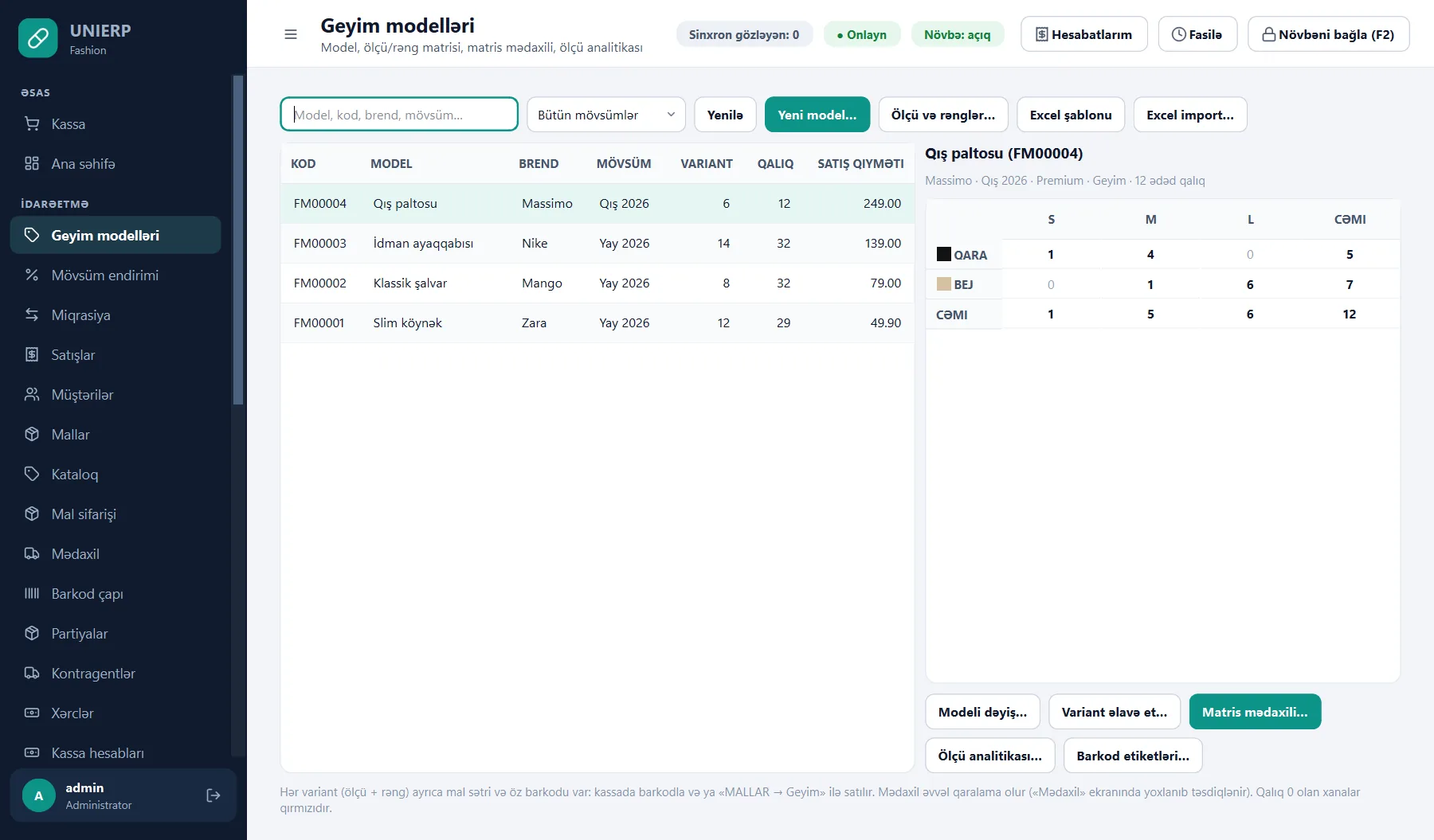Select the İdman ayaqqabısı model row

(x=597, y=243)
